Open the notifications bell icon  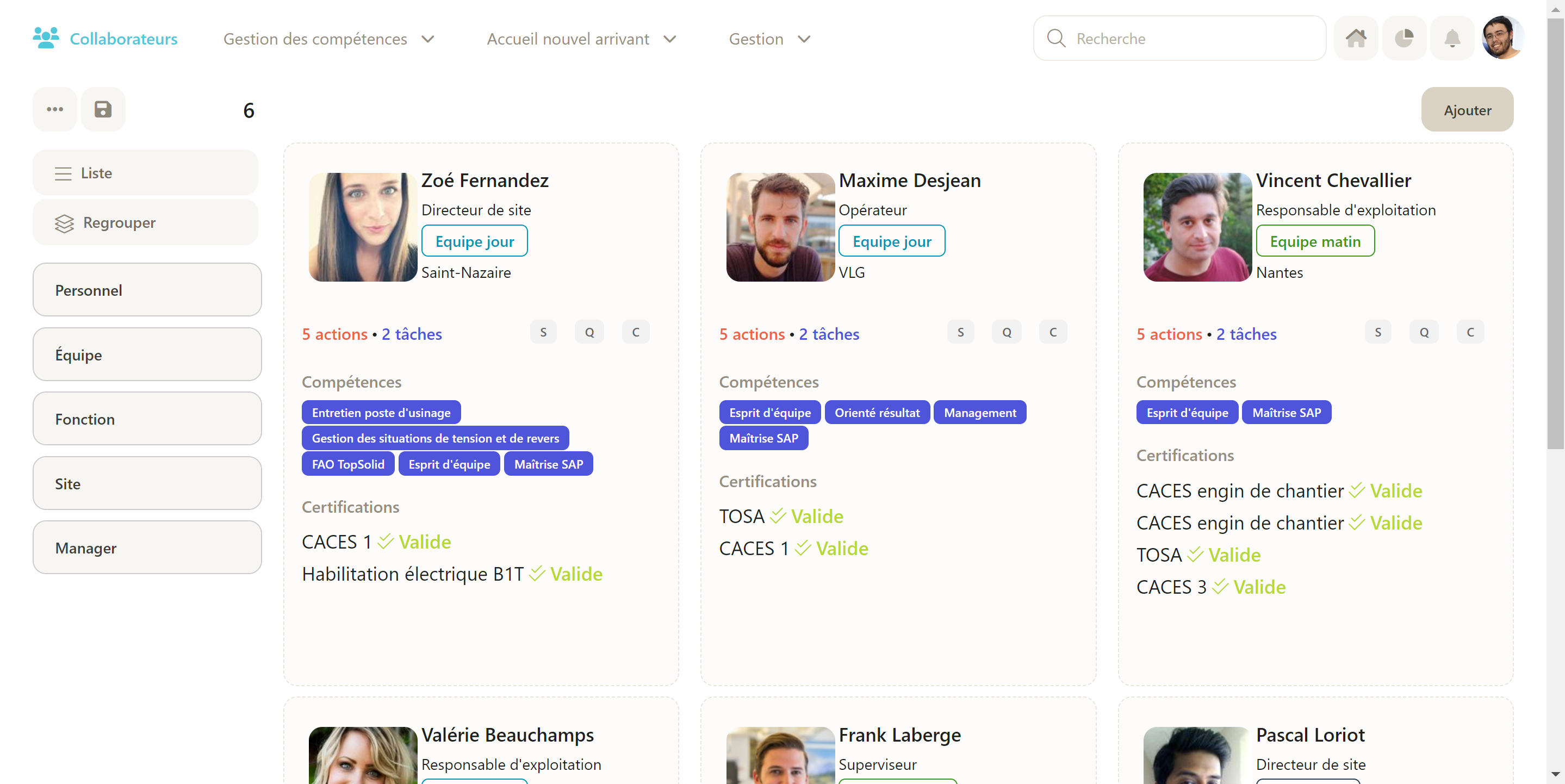click(1452, 38)
